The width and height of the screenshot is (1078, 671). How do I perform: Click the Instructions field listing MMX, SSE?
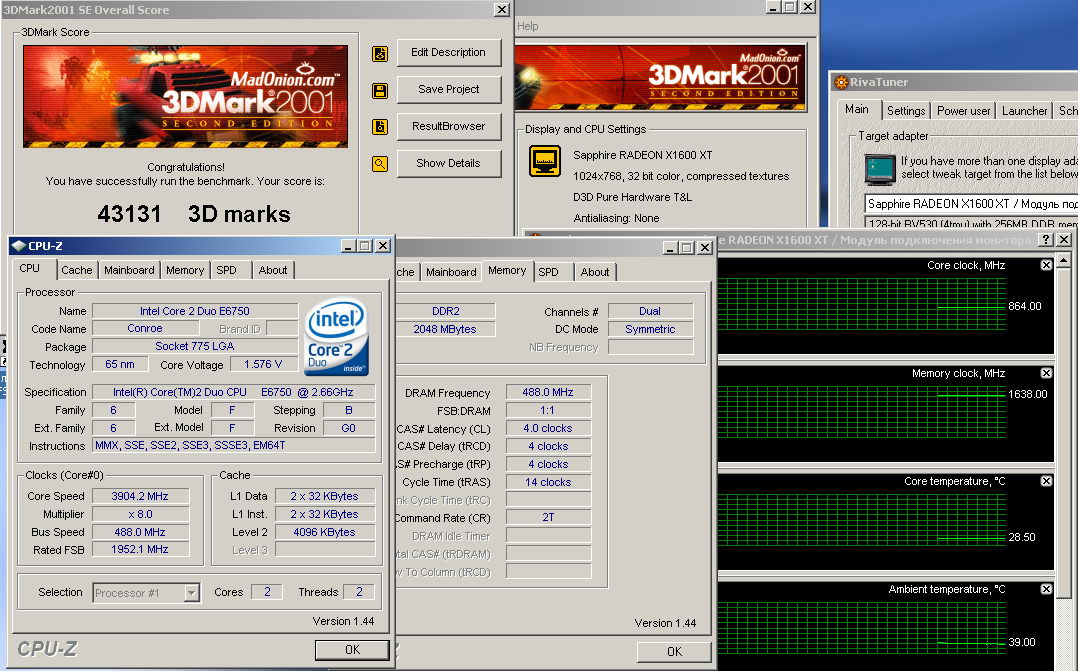click(234, 446)
